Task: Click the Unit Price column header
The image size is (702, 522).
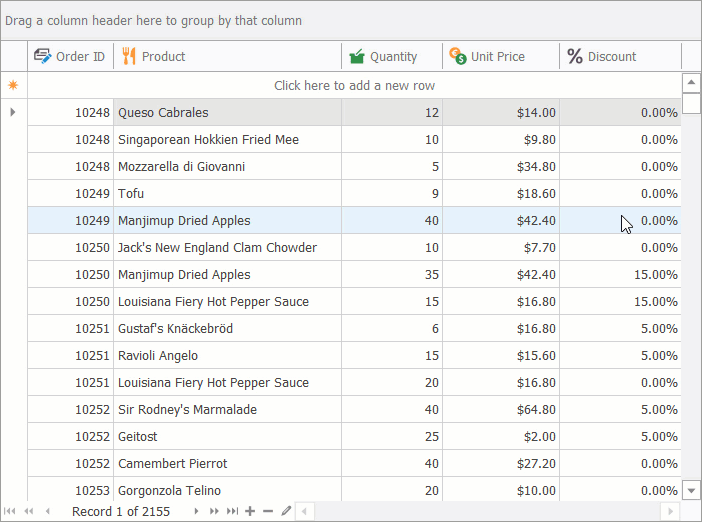Action: [x=500, y=57]
